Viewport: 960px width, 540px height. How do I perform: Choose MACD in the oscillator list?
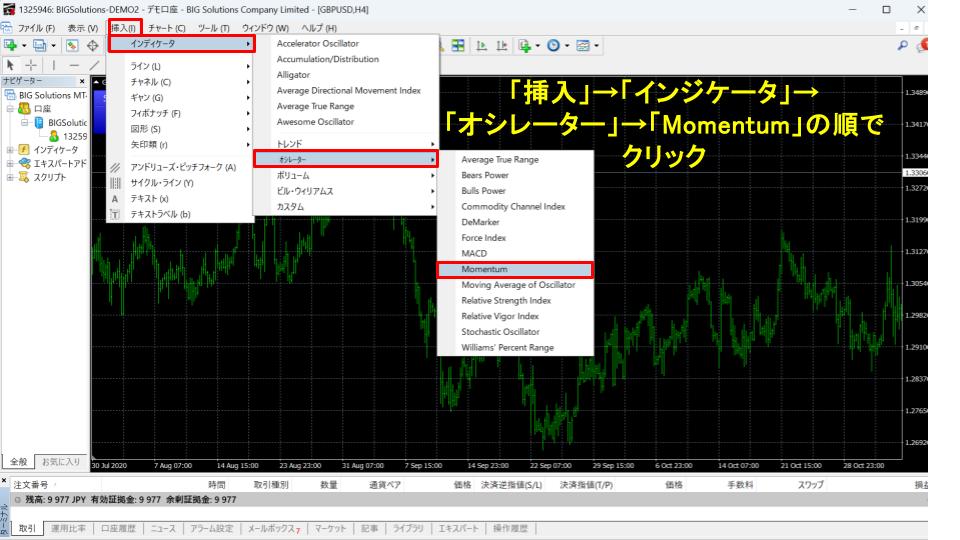(x=474, y=254)
